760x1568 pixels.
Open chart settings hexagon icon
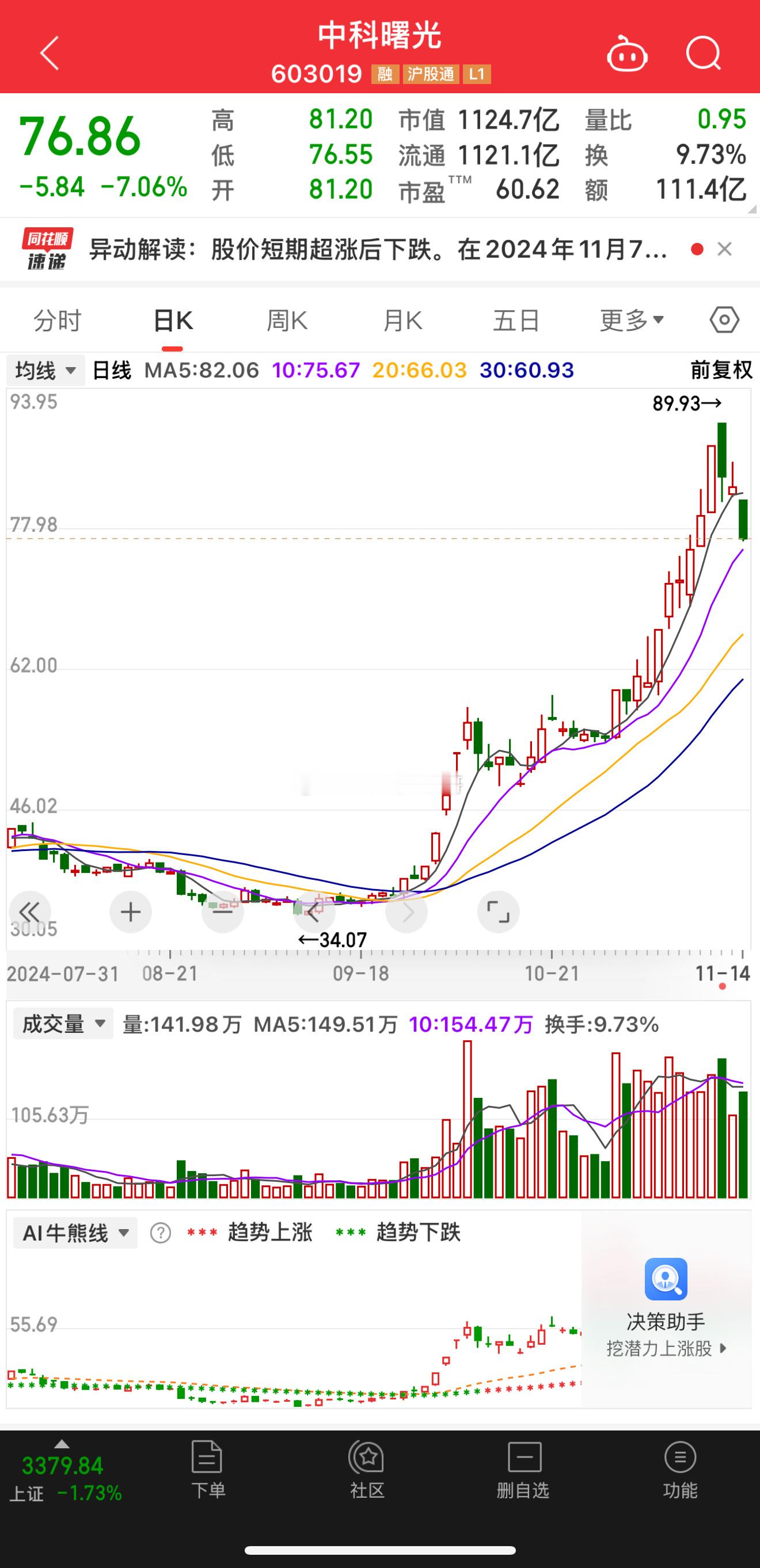tap(724, 320)
